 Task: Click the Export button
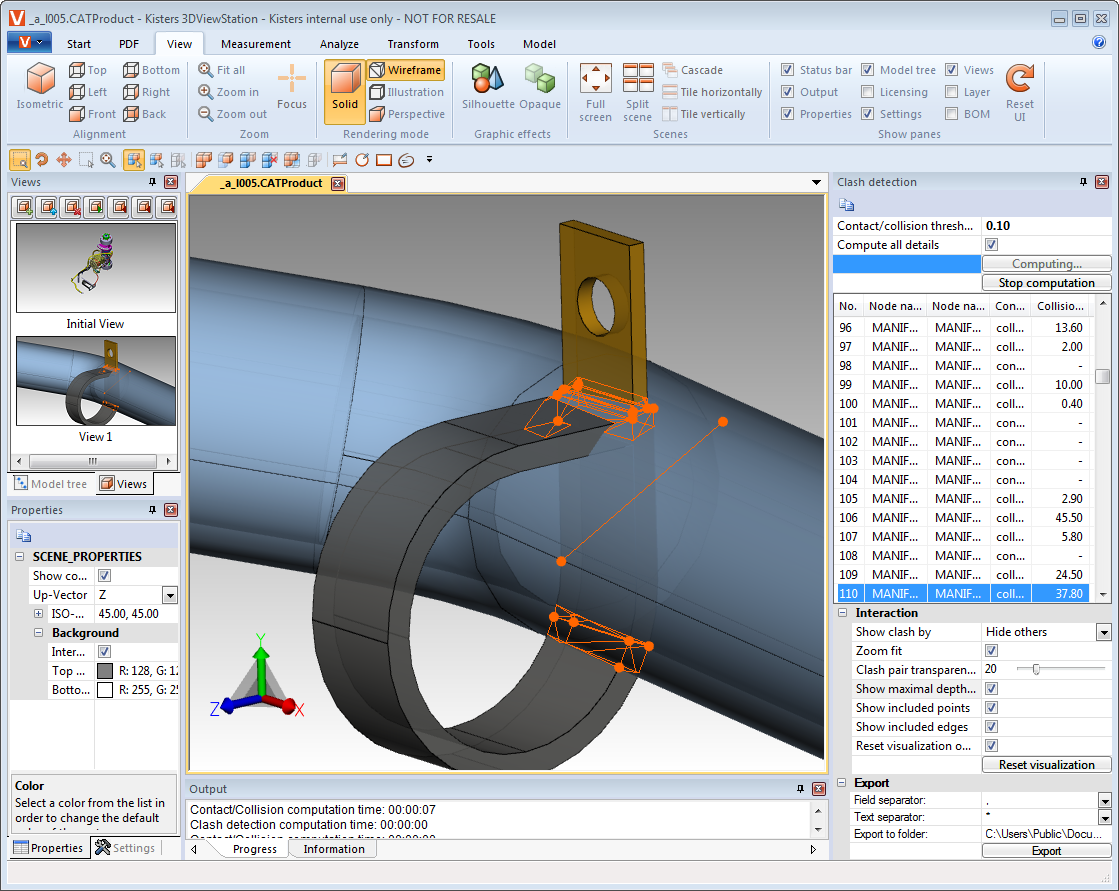click(1046, 851)
